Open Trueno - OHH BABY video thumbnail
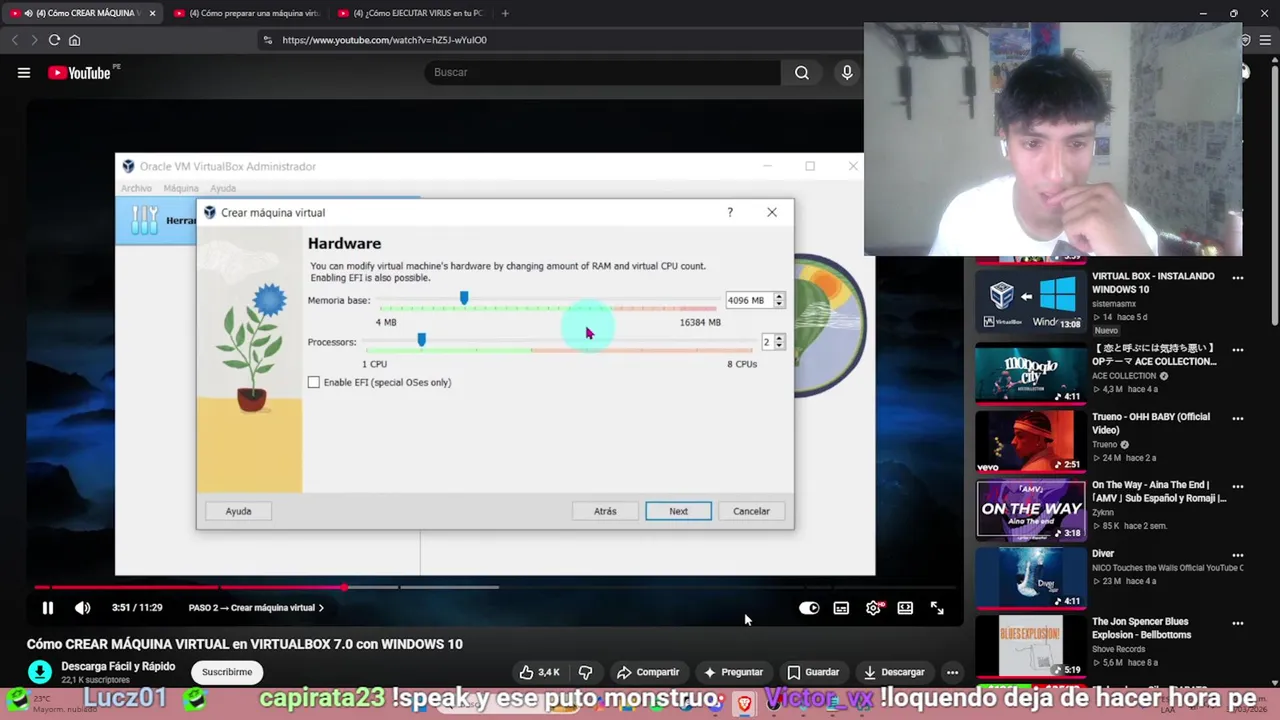This screenshot has width=1280, height=720. coord(1030,441)
